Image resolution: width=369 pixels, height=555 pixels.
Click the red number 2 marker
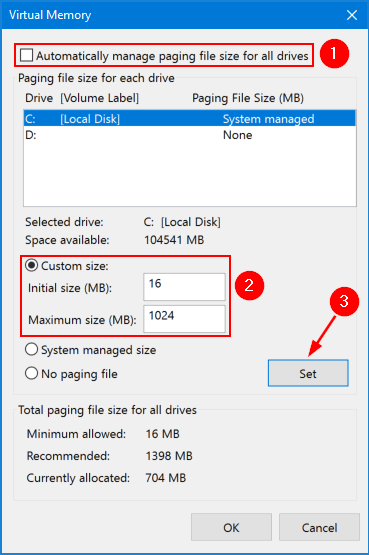(249, 285)
